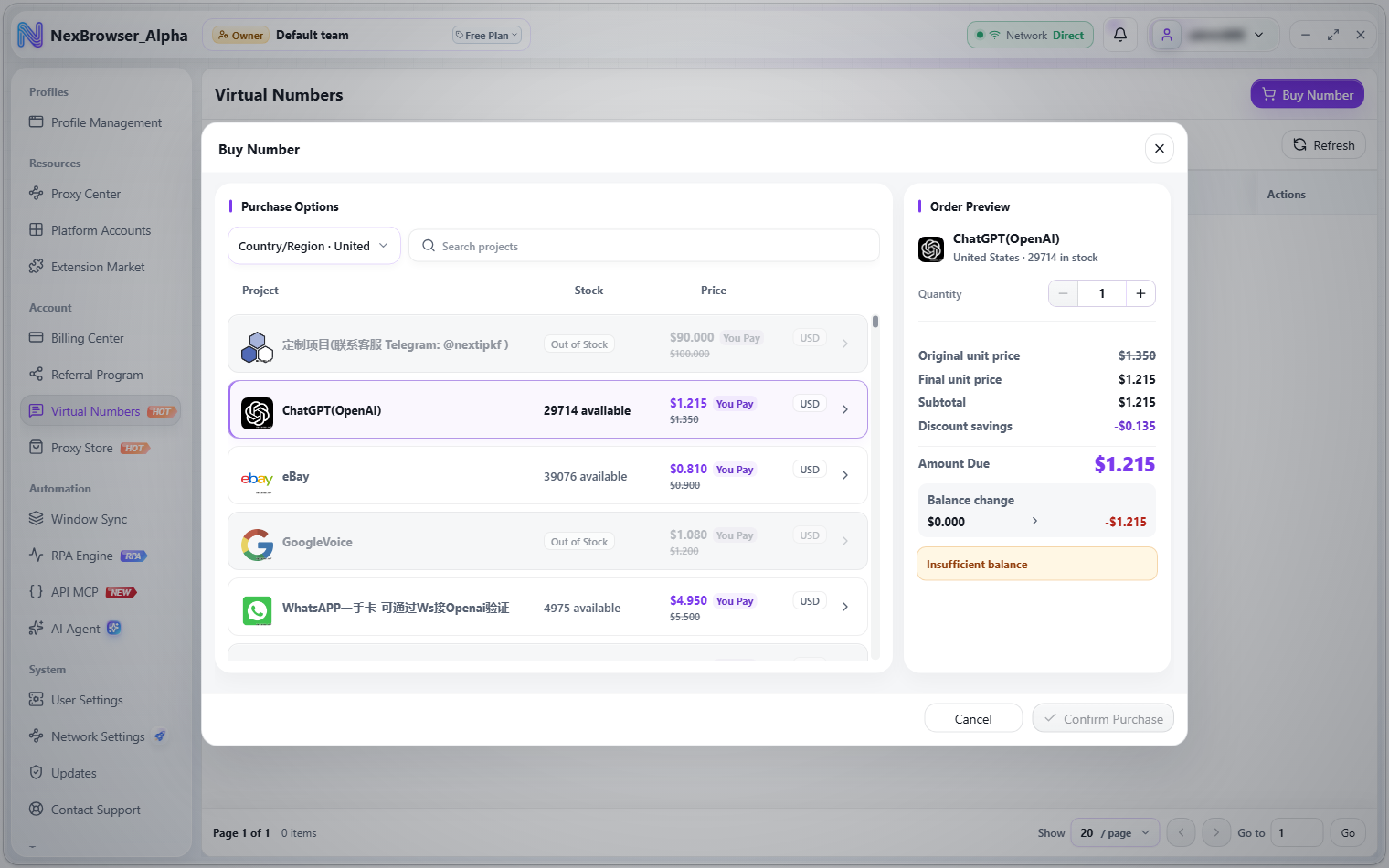
Task: Click the Network Direct status indicator
Action: pyautogui.click(x=1030, y=35)
